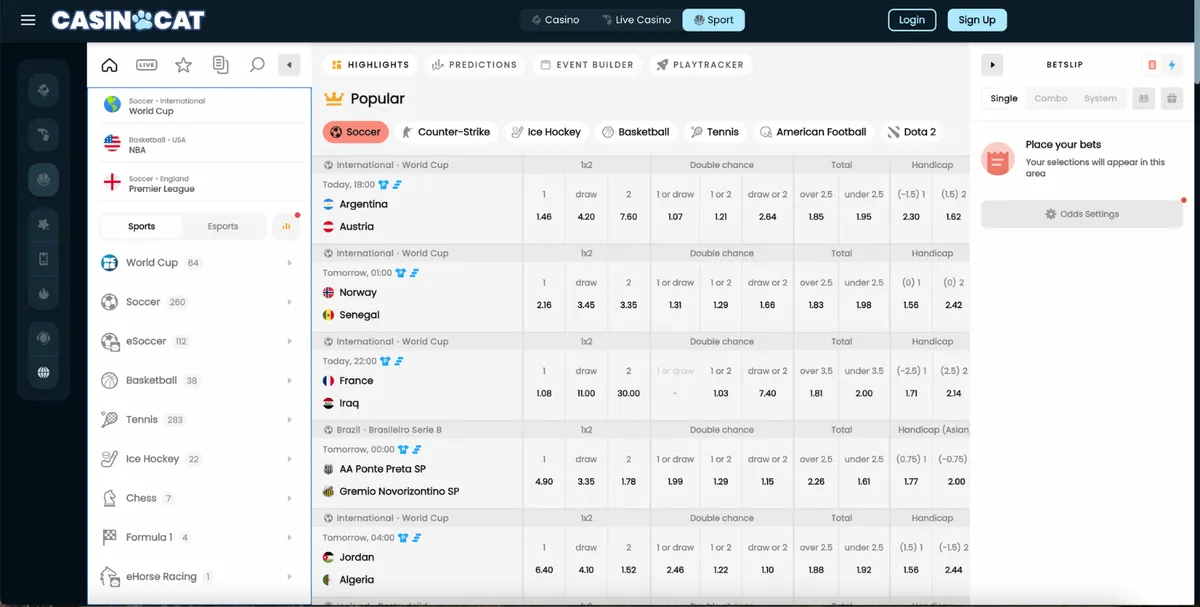The image size is (1200, 607).
Task: Select the Soccer filter chip
Action: [x=355, y=132]
